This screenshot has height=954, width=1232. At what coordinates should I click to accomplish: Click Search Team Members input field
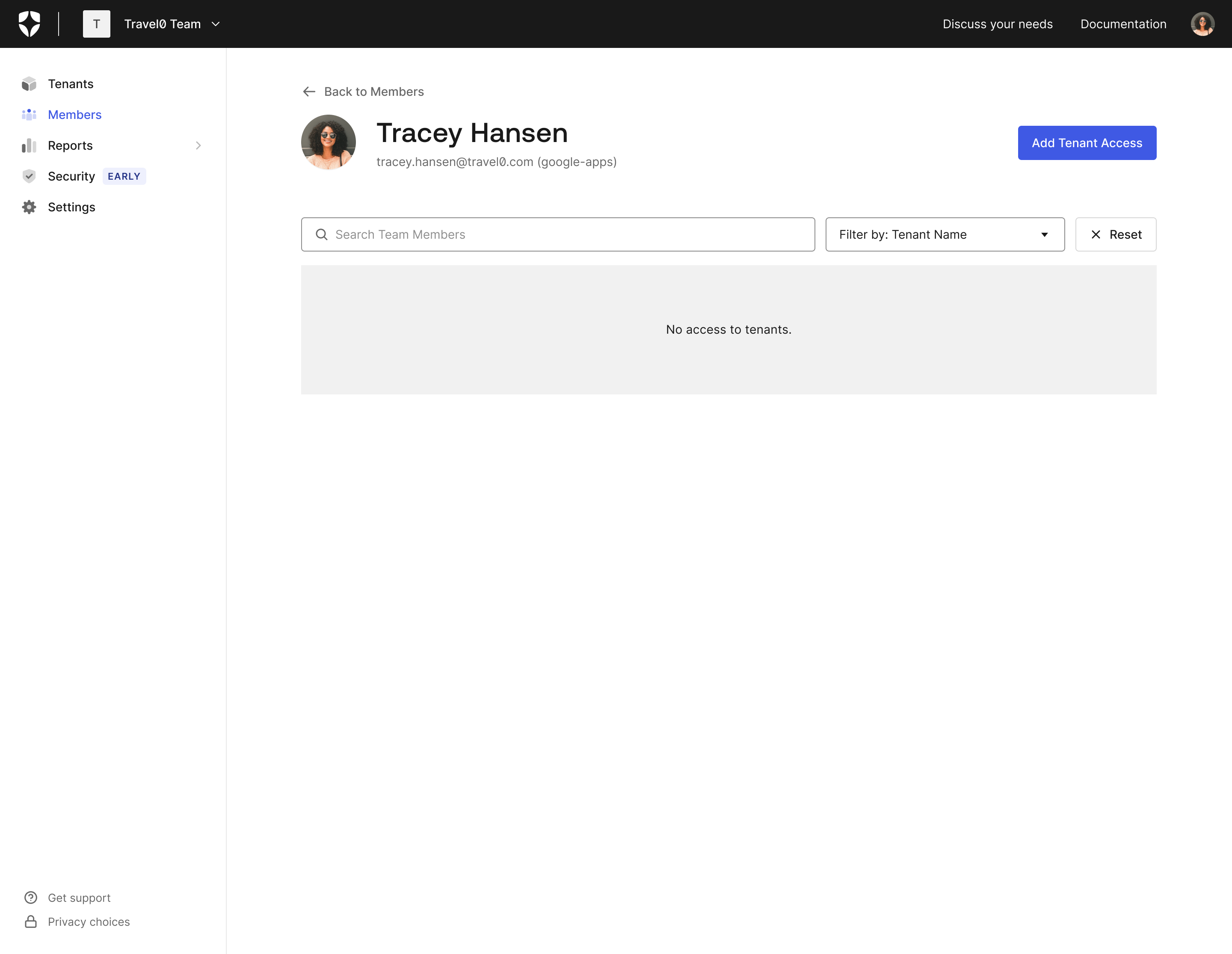(x=559, y=234)
